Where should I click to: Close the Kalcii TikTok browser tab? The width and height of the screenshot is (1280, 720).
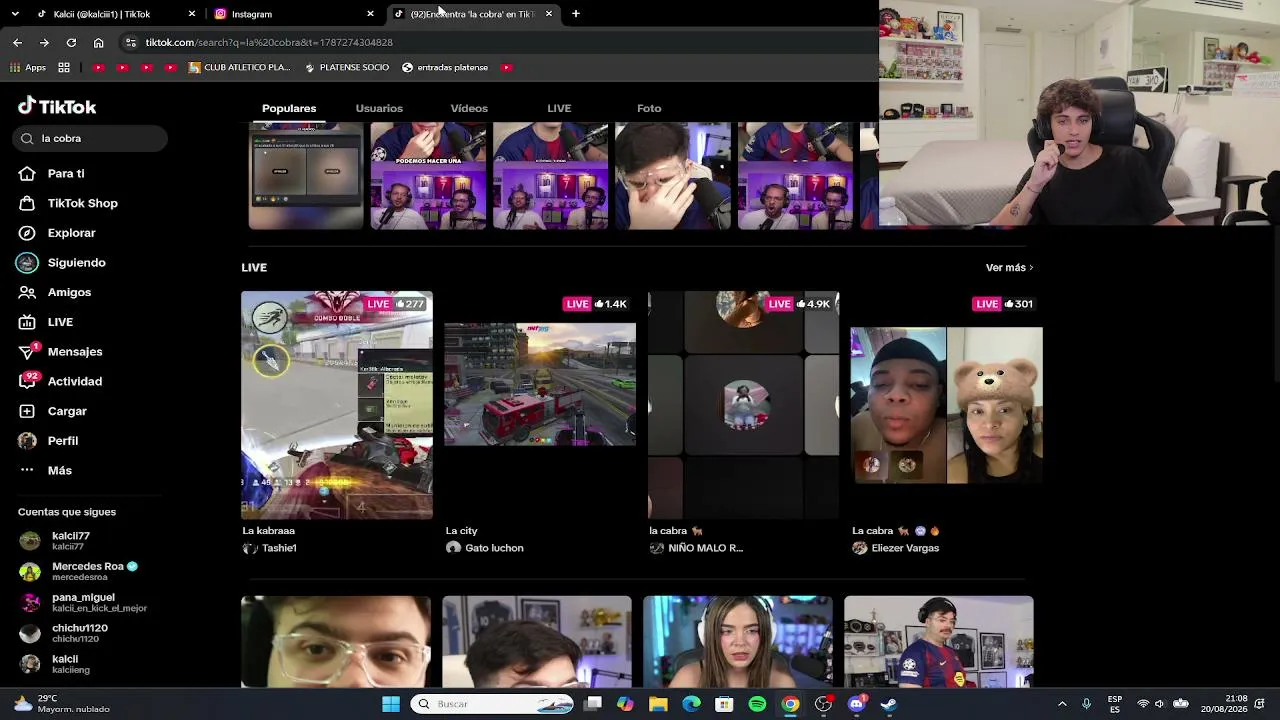click(x=192, y=14)
